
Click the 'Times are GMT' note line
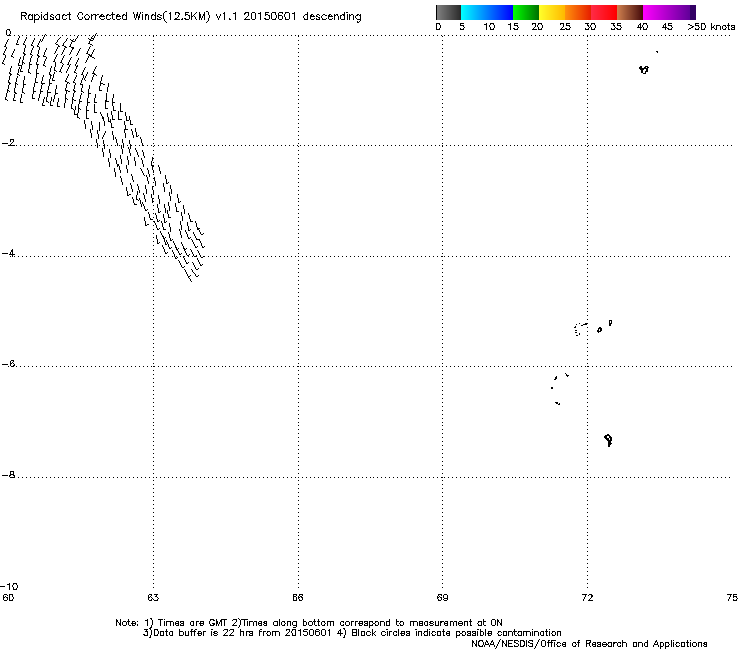pos(309,623)
